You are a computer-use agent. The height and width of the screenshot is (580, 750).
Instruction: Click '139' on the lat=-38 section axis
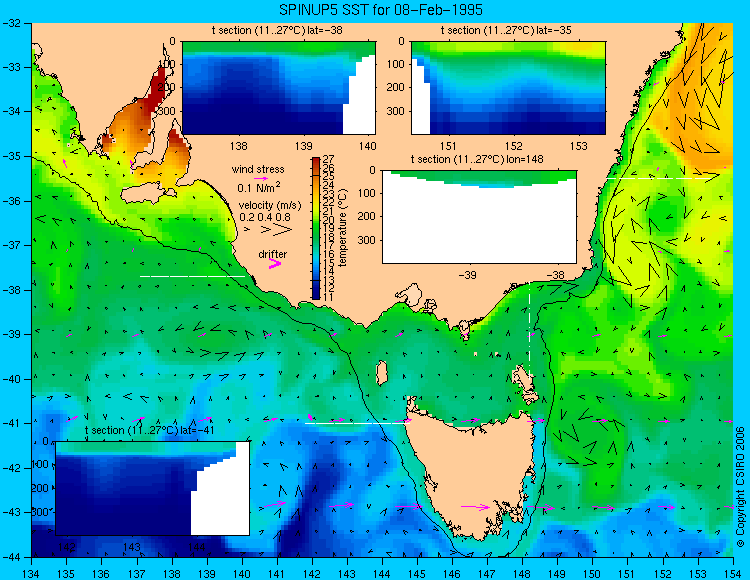pyautogui.click(x=303, y=146)
